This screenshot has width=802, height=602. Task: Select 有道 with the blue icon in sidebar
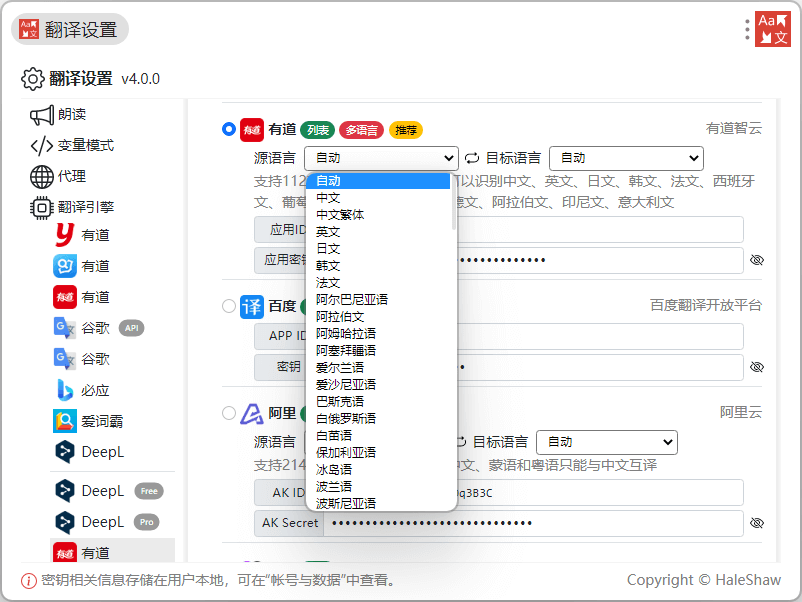82,266
